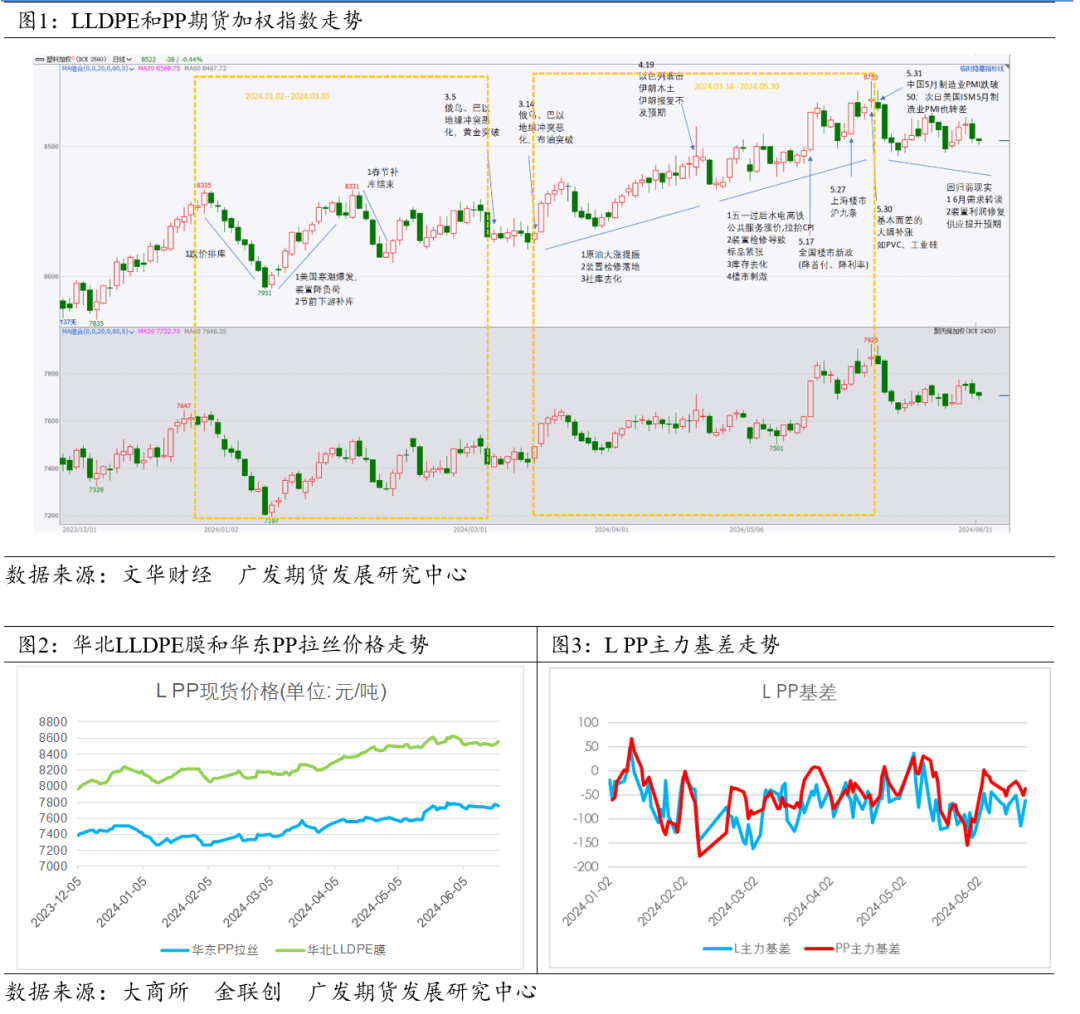Click the 7951 low price marker
The image size is (1080, 1014).
(x=264, y=293)
